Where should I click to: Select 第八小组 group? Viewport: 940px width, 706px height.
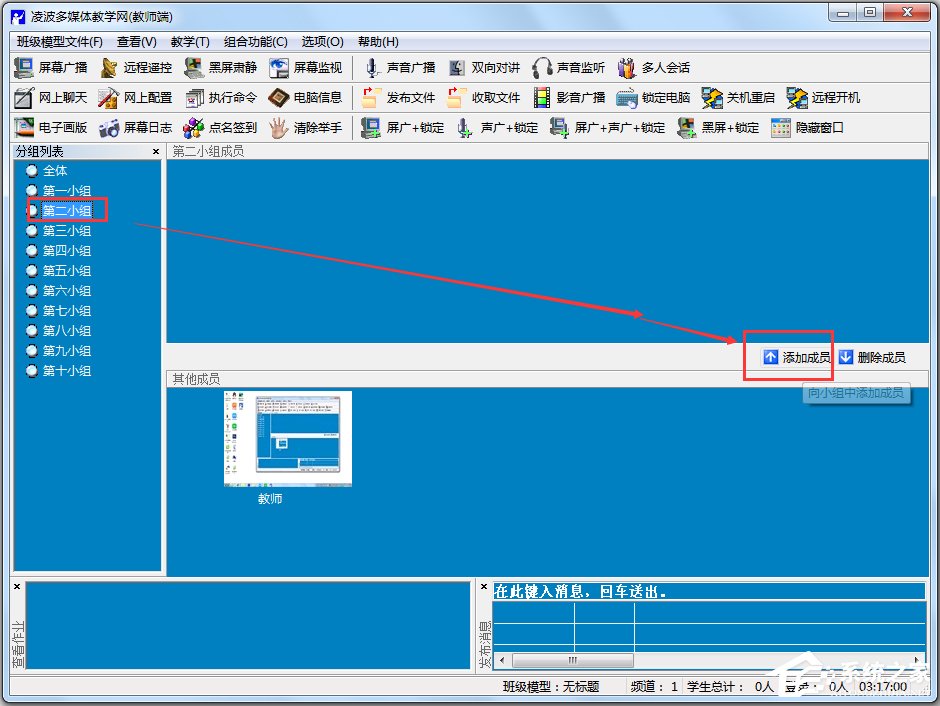[x=67, y=331]
